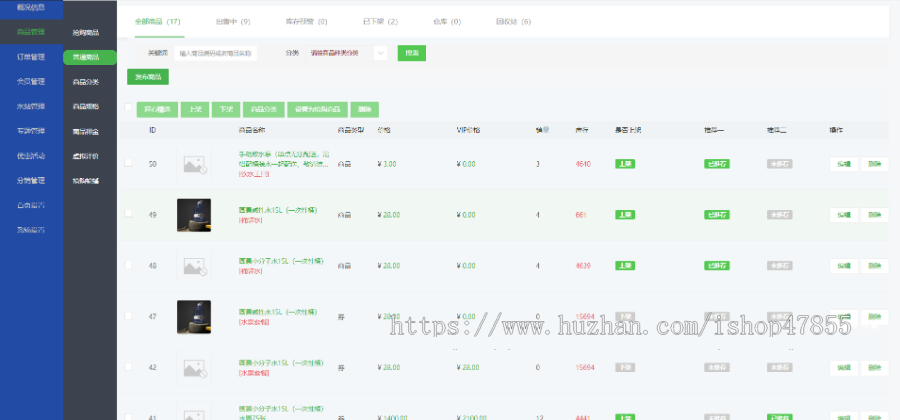
Task: Click the keyword search input field
Action: coord(215,53)
